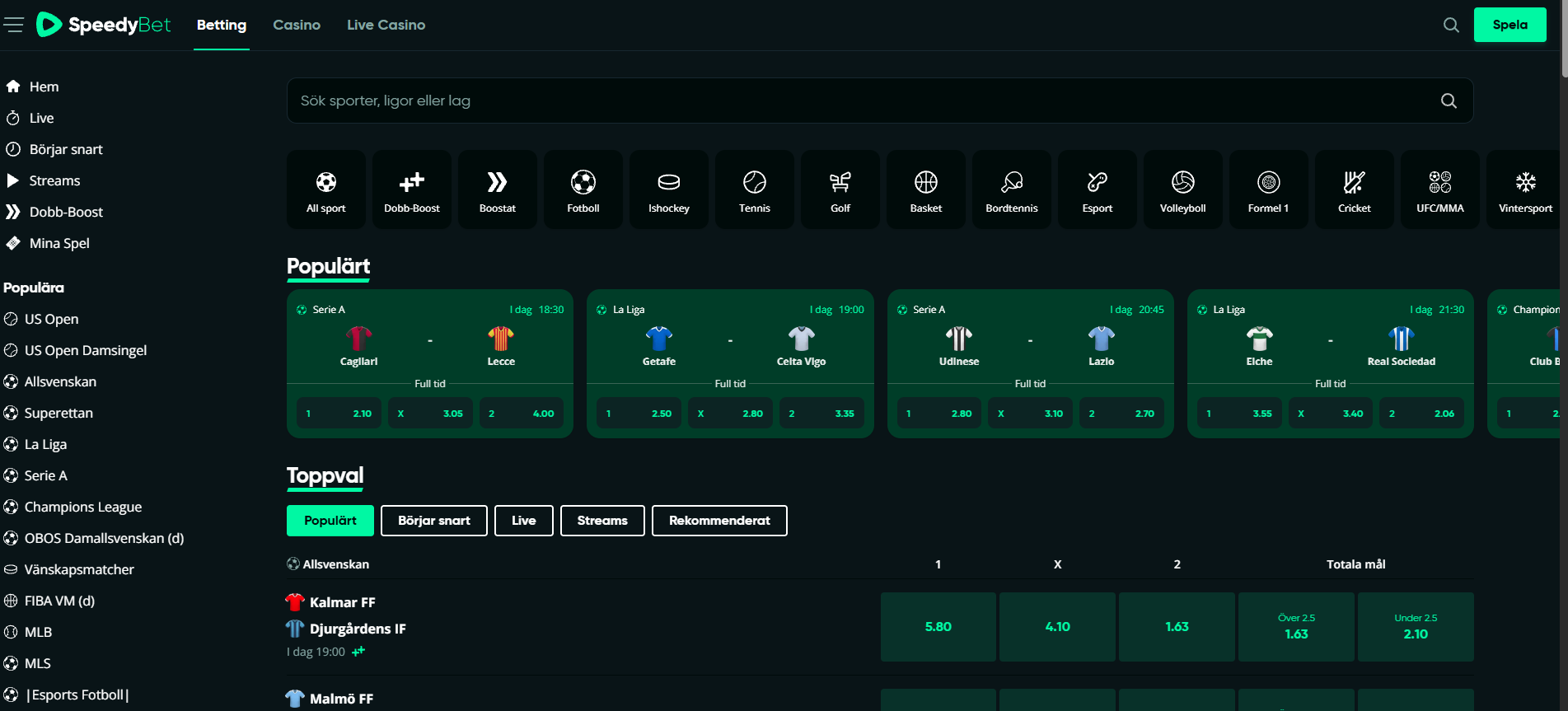Click the green Spela button
Viewport: 1568px width, 711px height.
[1509, 25]
